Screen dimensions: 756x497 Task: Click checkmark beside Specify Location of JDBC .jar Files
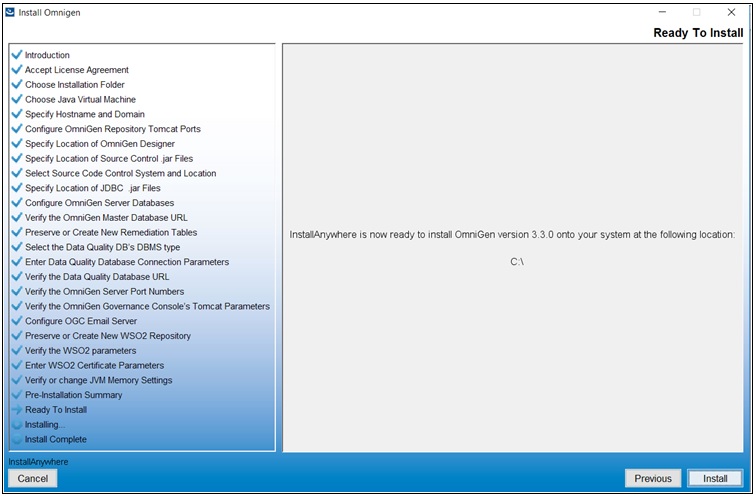[x=17, y=188]
